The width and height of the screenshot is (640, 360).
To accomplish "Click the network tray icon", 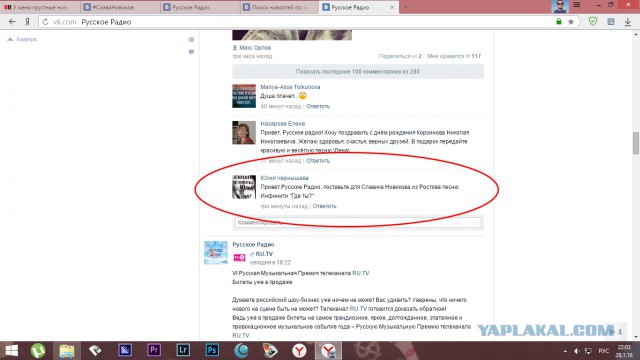I will (x=588, y=351).
